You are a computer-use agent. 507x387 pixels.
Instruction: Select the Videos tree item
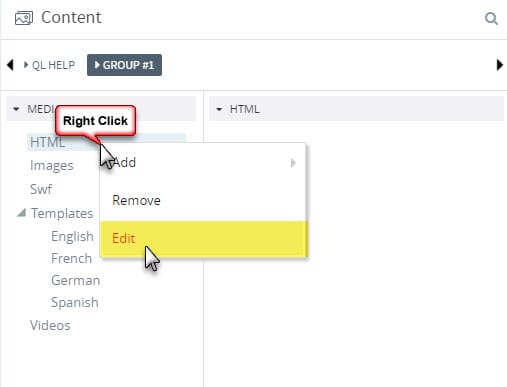click(x=50, y=325)
